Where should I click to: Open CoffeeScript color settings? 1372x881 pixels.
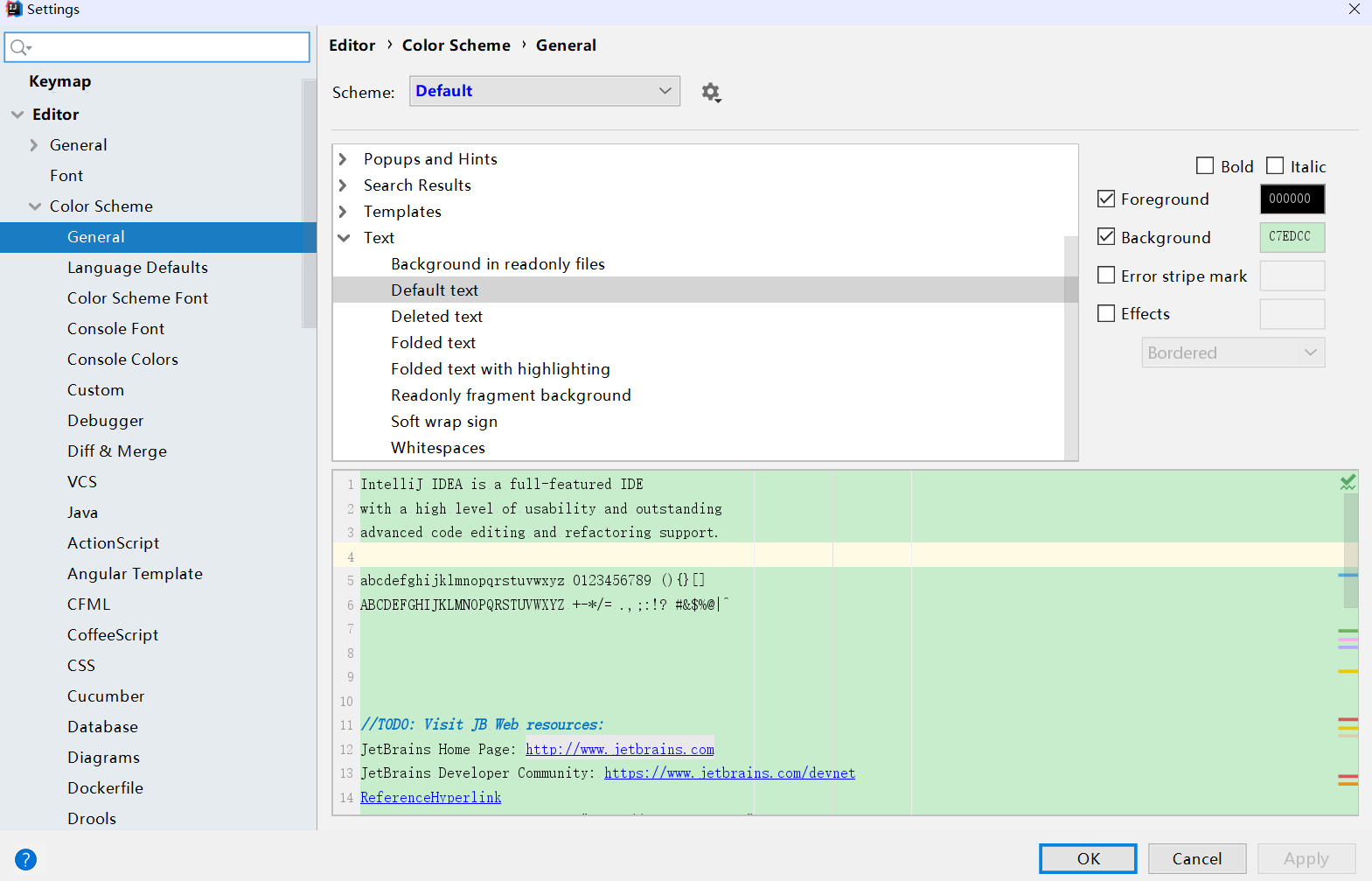113,635
